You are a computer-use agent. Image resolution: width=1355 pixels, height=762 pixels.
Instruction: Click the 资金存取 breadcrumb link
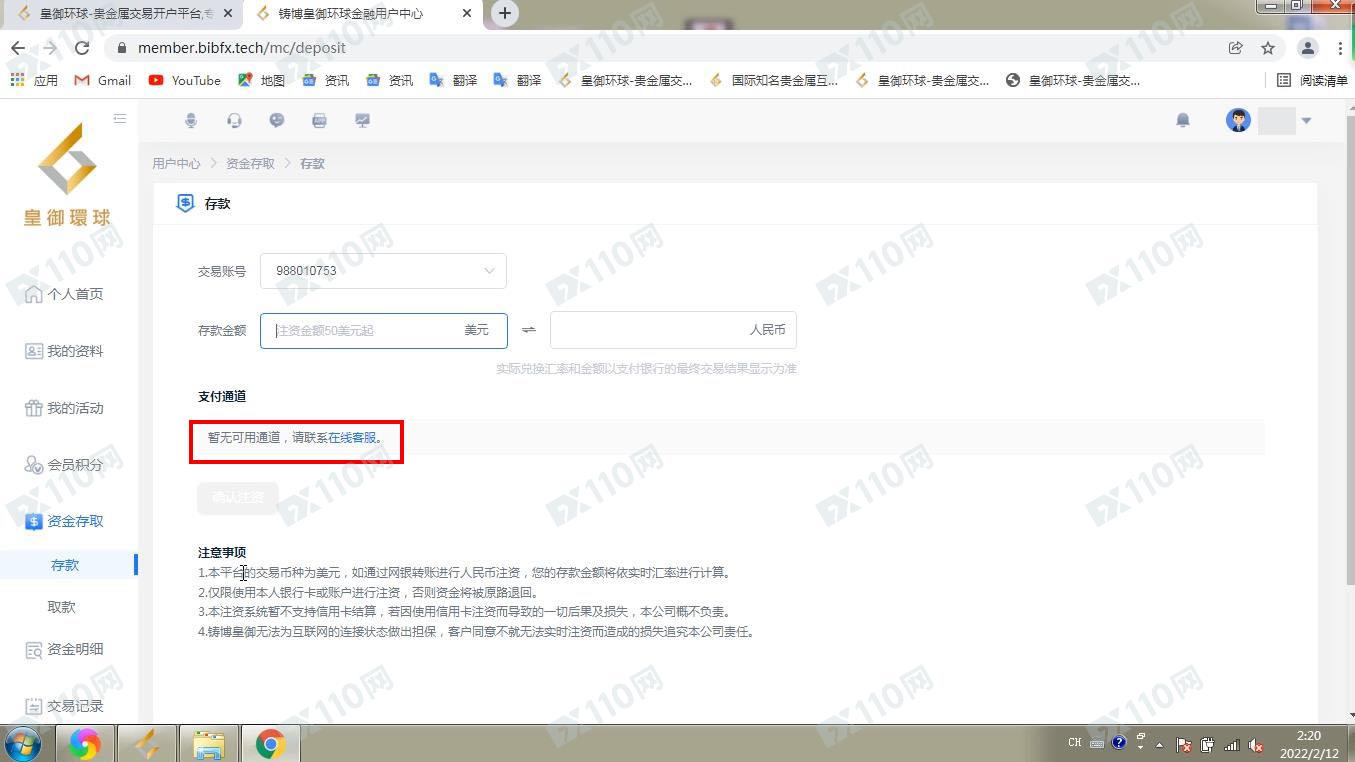[250, 163]
